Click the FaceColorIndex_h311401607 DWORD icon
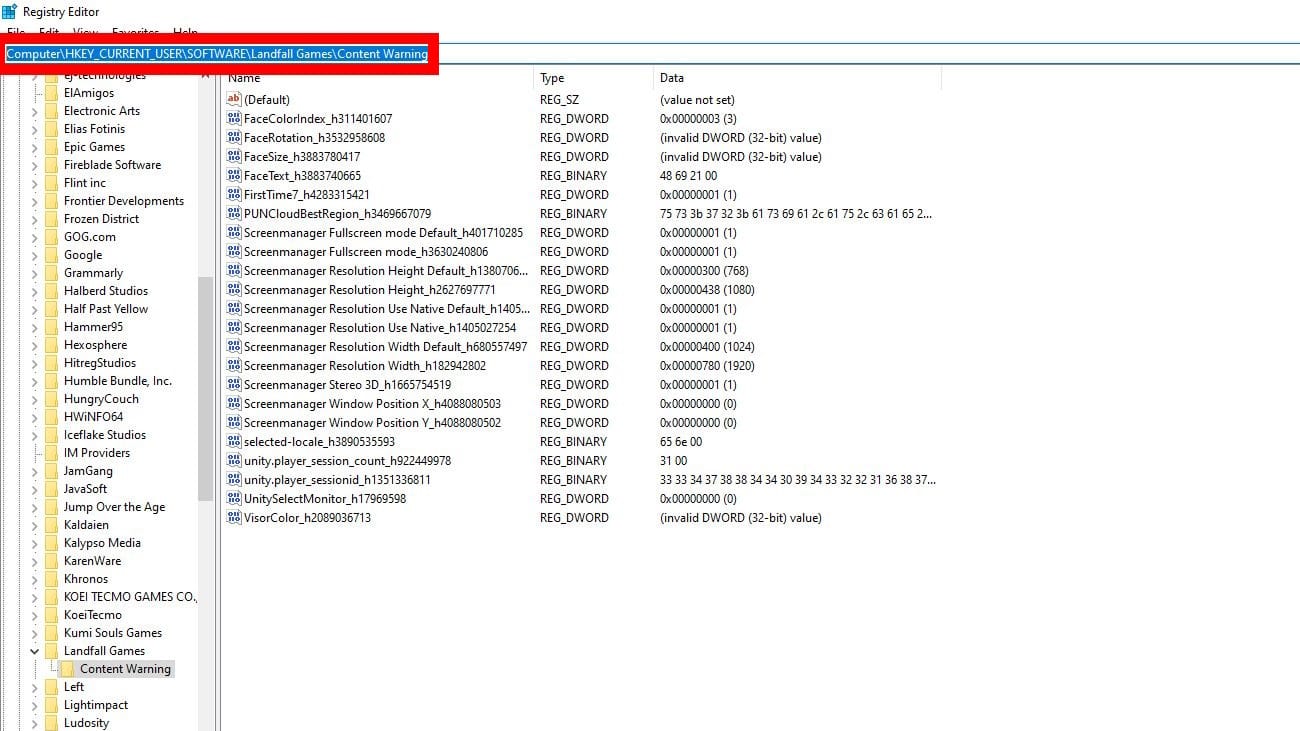Viewport: 1300px width, 731px height. pos(234,118)
